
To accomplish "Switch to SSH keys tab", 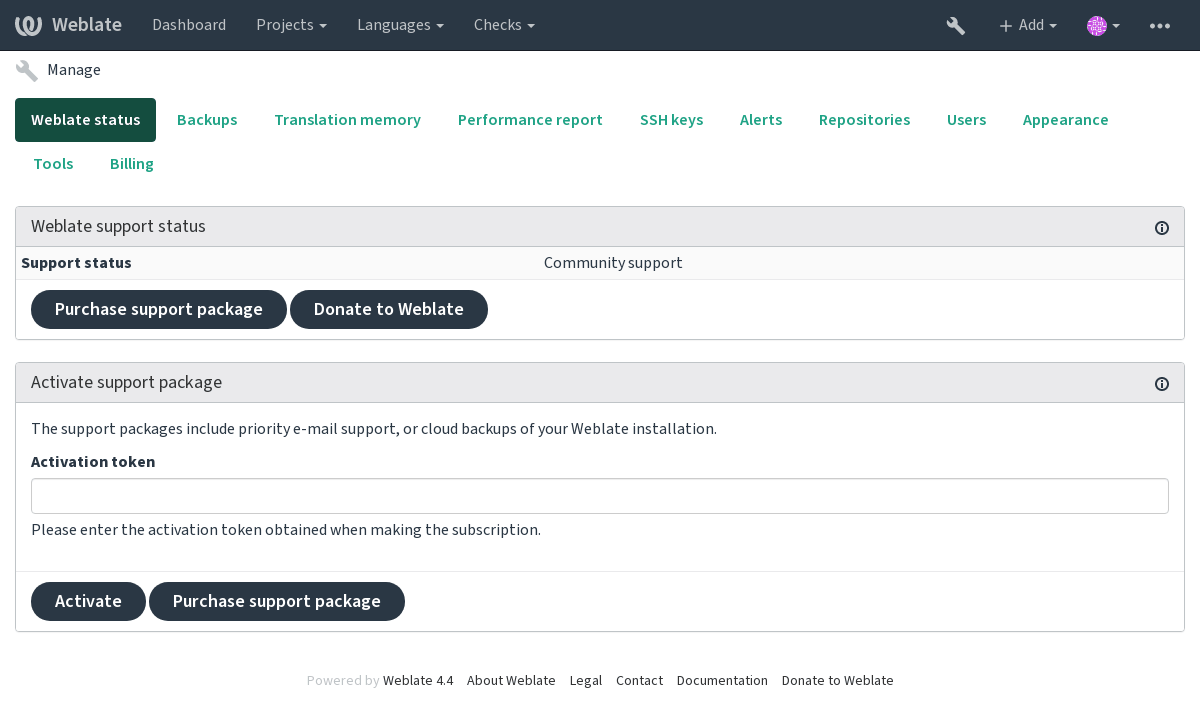I will click(x=671, y=120).
